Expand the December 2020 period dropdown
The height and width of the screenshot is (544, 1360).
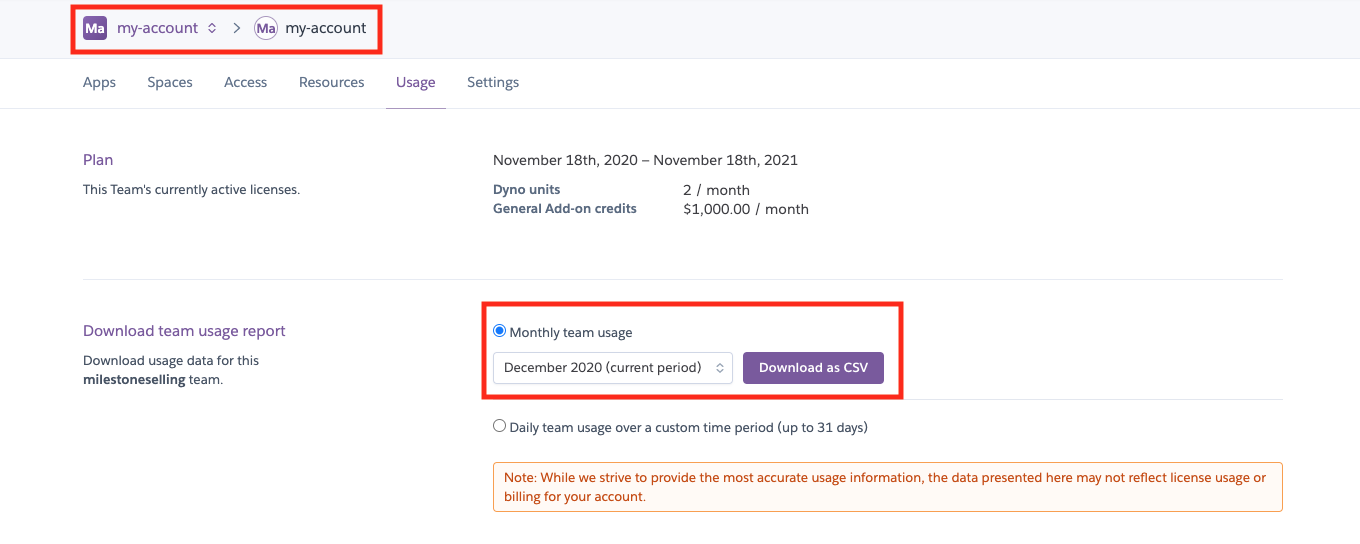point(612,368)
